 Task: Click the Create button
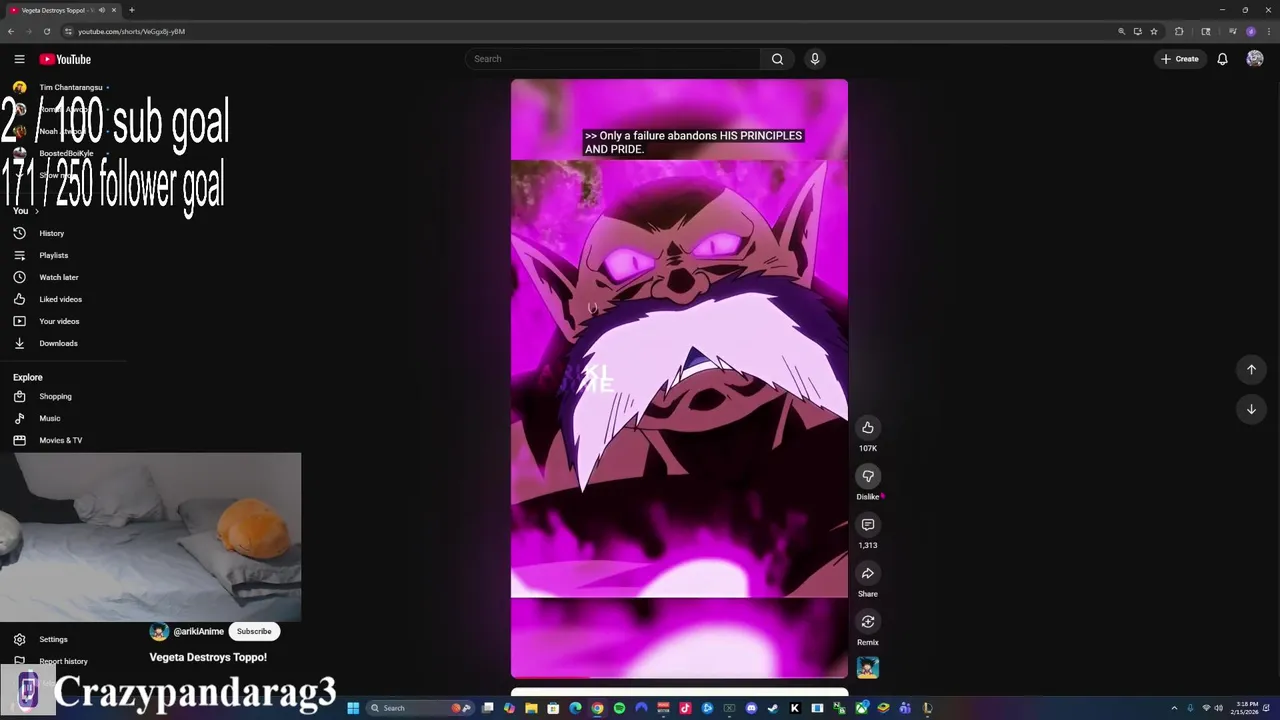pyautogui.click(x=1180, y=59)
